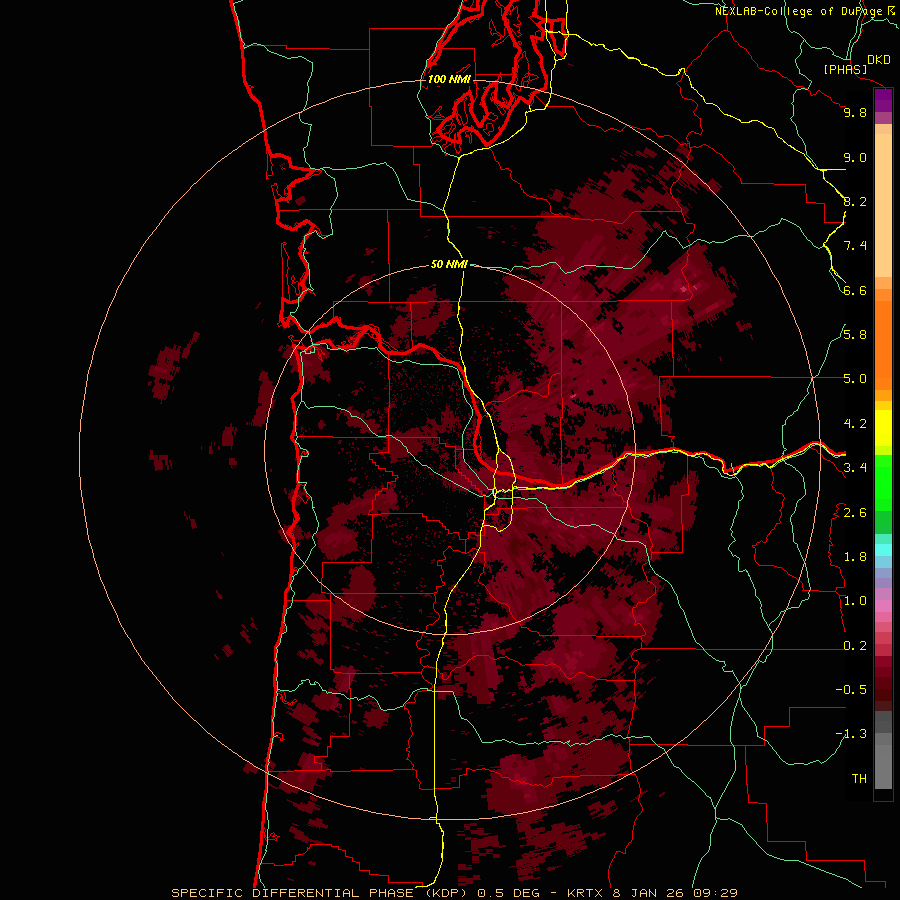Select the 0.2 value on the scale
The image size is (900, 900).
[855, 646]
